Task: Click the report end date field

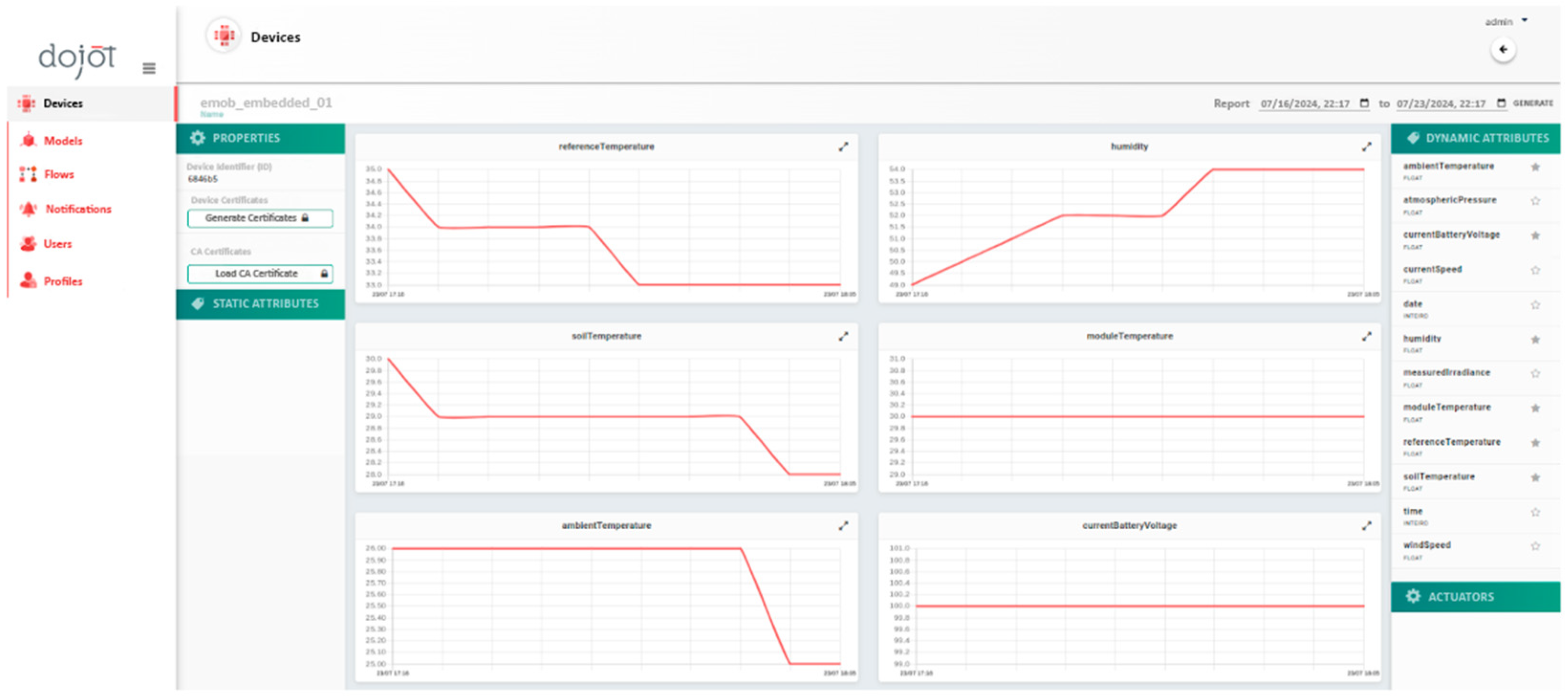Action: coord(1441,103)
